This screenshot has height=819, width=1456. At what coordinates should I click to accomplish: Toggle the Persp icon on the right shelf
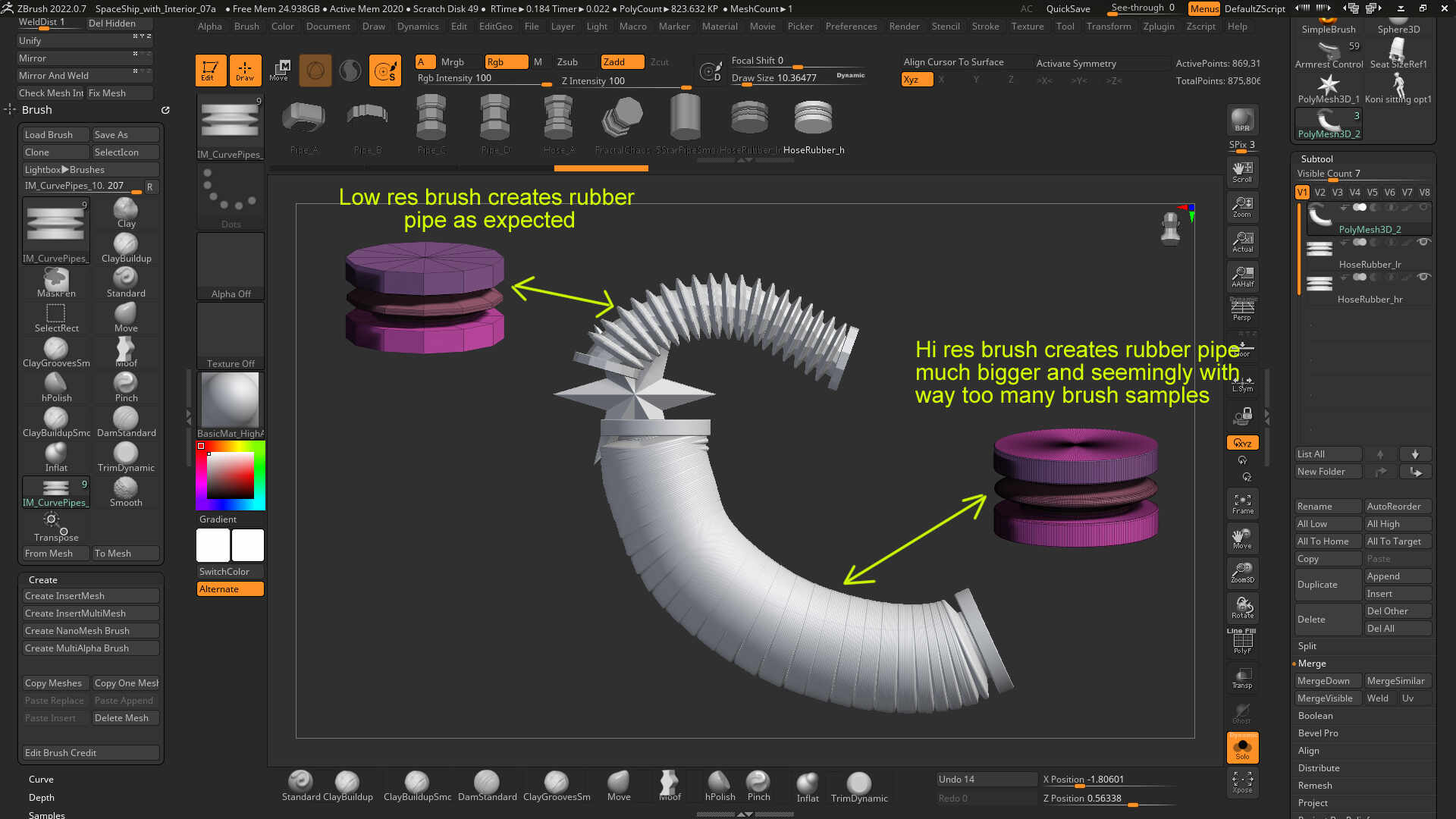1241,309
